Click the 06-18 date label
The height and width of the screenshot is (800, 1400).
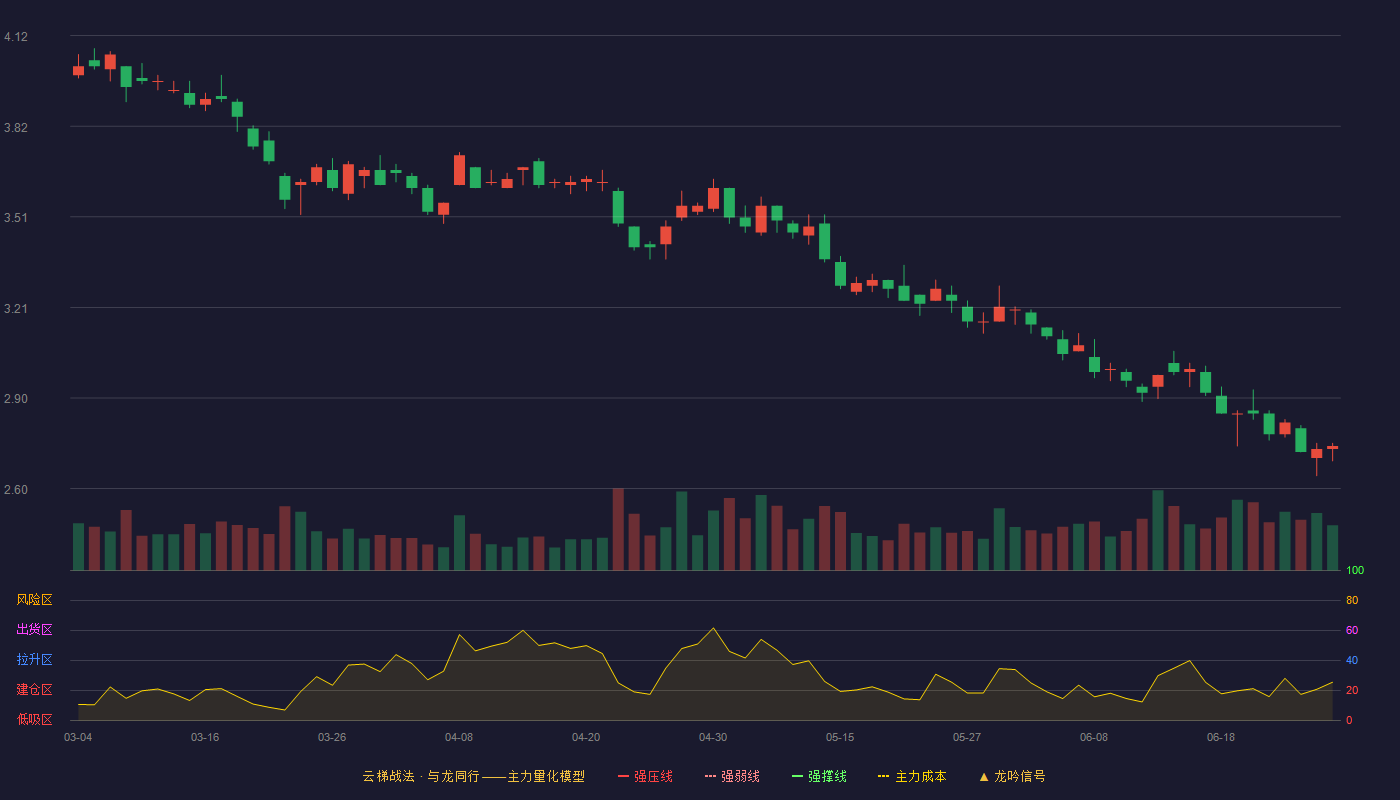1221,737
